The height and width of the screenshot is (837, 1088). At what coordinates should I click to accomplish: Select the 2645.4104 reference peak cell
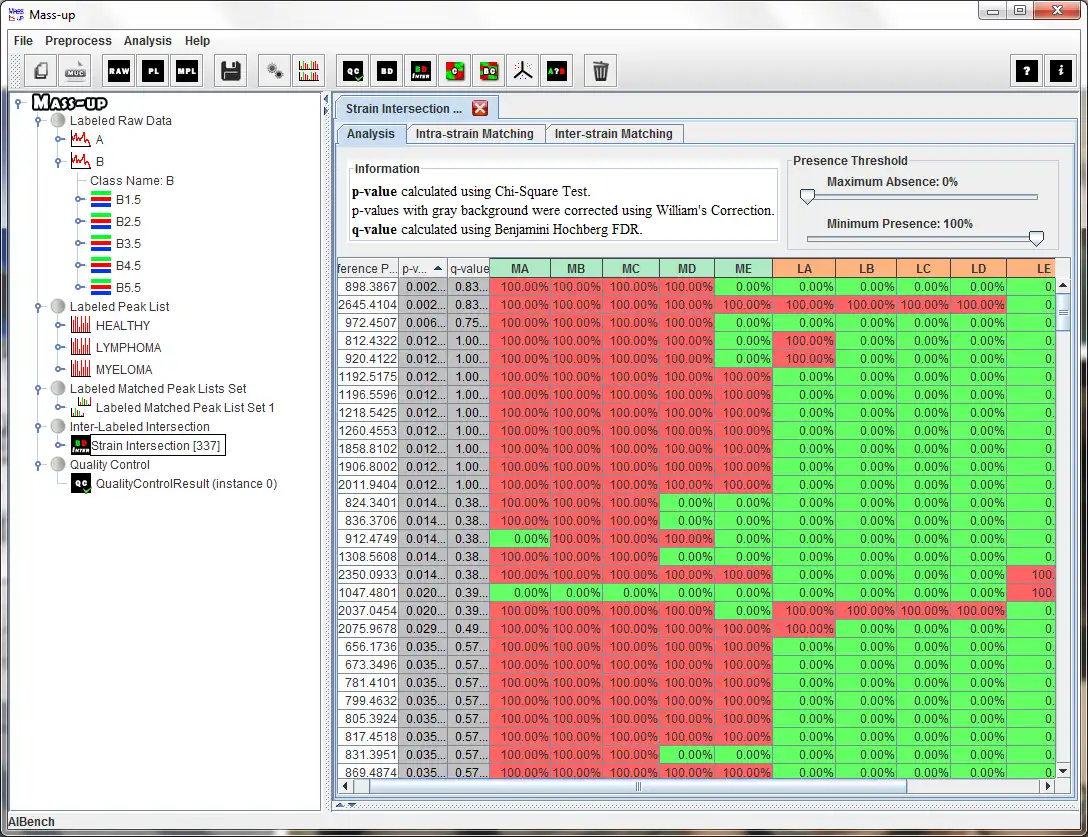[x=368, y=305]
